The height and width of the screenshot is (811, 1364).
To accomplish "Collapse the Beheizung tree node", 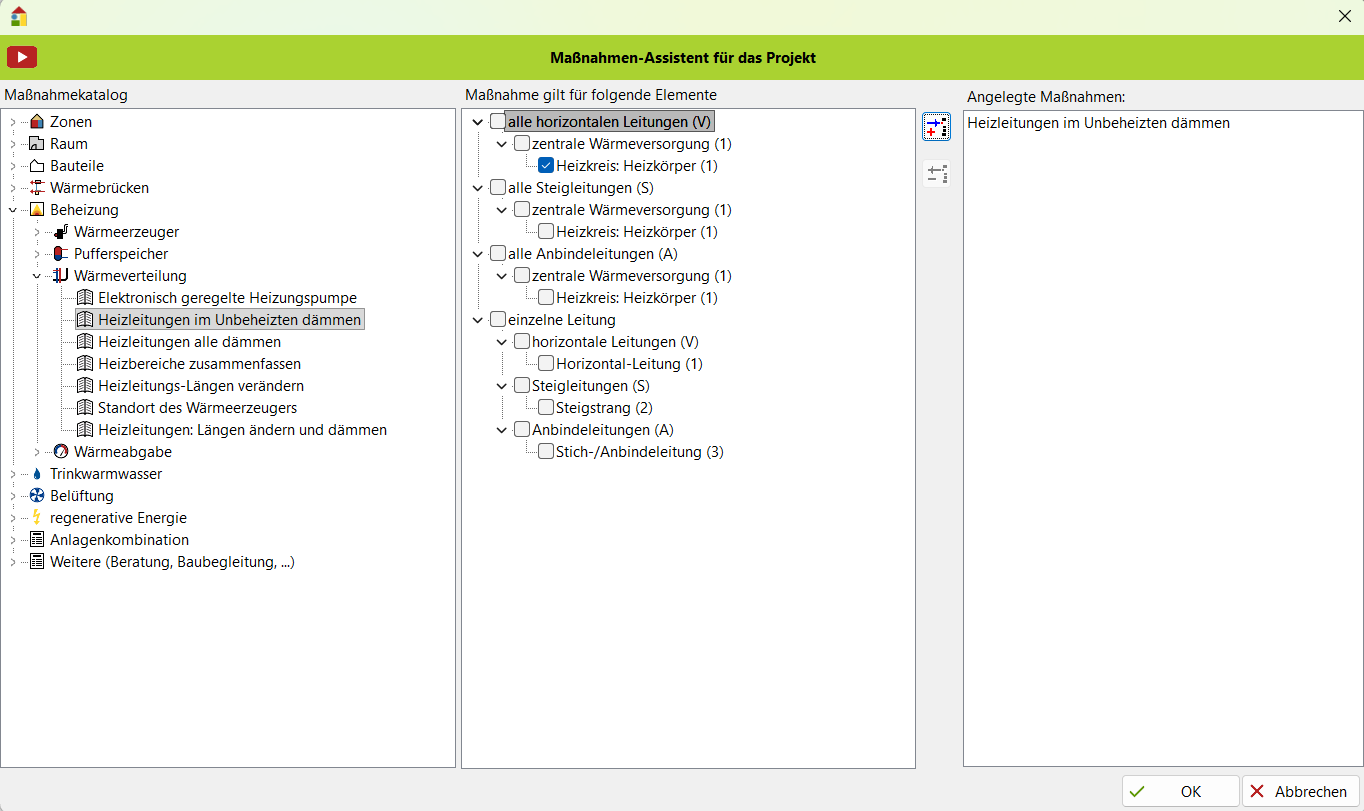I will click(13, 210).
